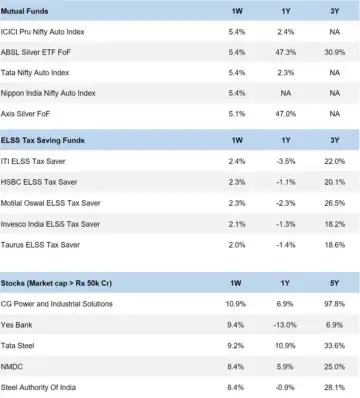Select Steel Authority Of India stock
The height and width of the screenshot is (398, 360).
(x=38, y=387)
